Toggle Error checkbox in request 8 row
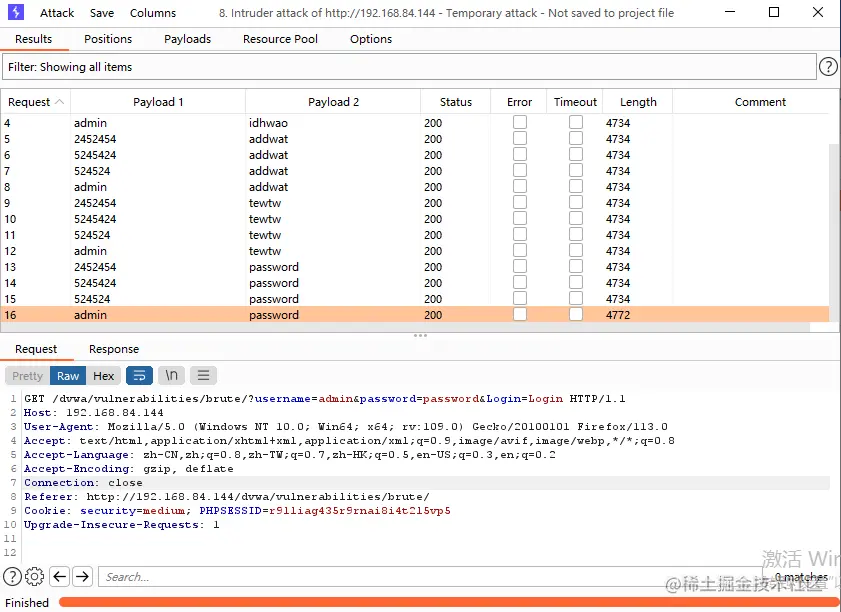 [x=520, y=186]
